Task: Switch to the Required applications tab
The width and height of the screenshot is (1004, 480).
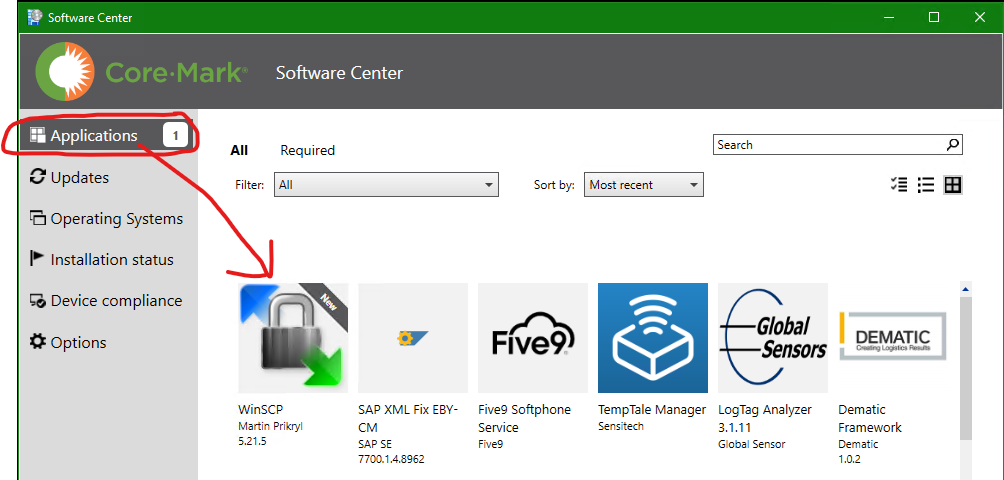Action: tap(307, 150)
